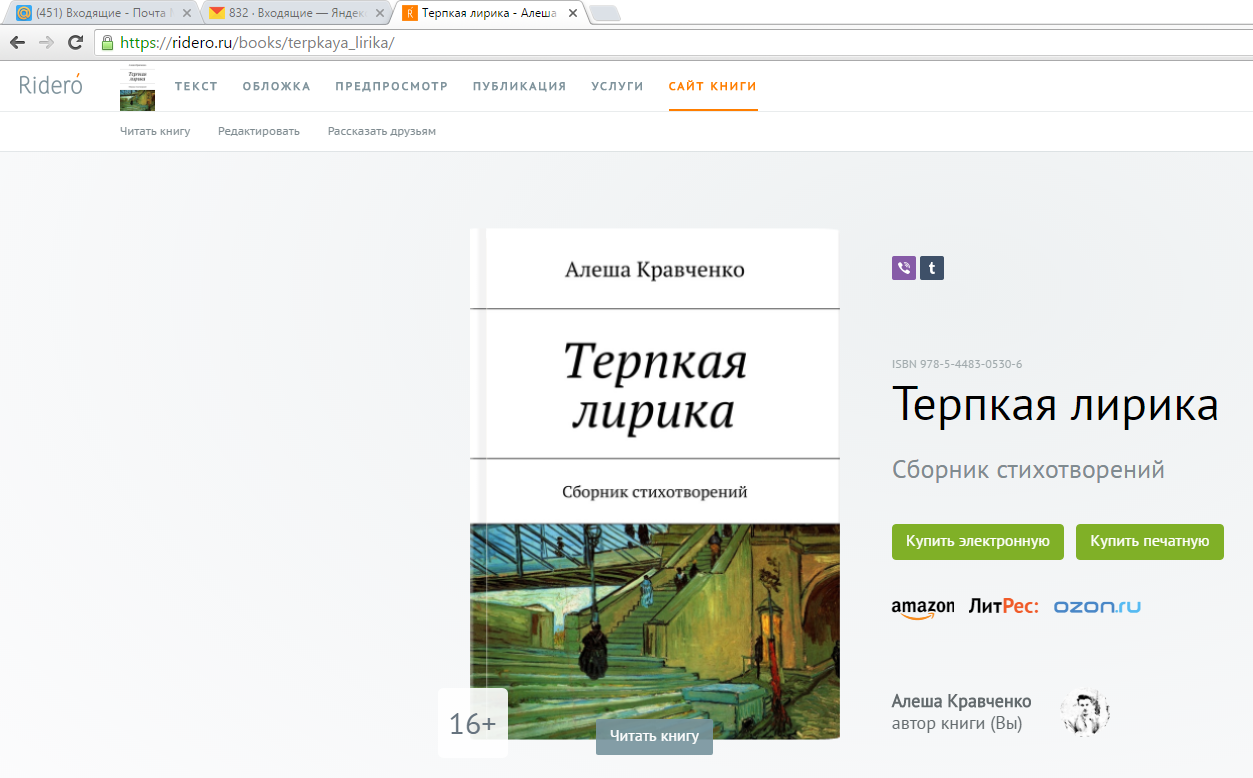Close the Mail.ru Входящие tab
The image size is (1253, 778).
186,13
